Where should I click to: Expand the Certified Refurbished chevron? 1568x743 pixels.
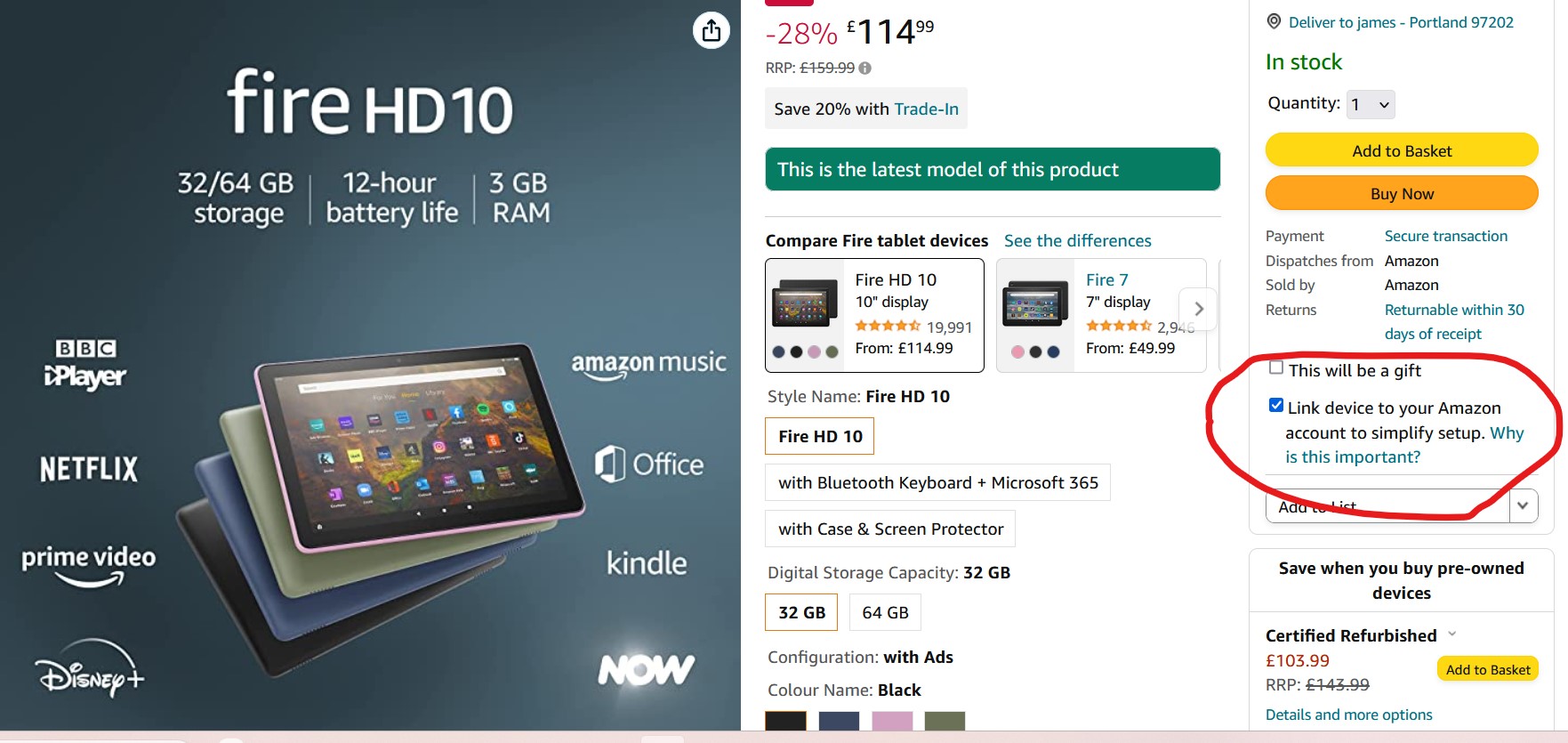coord(1452,634)
